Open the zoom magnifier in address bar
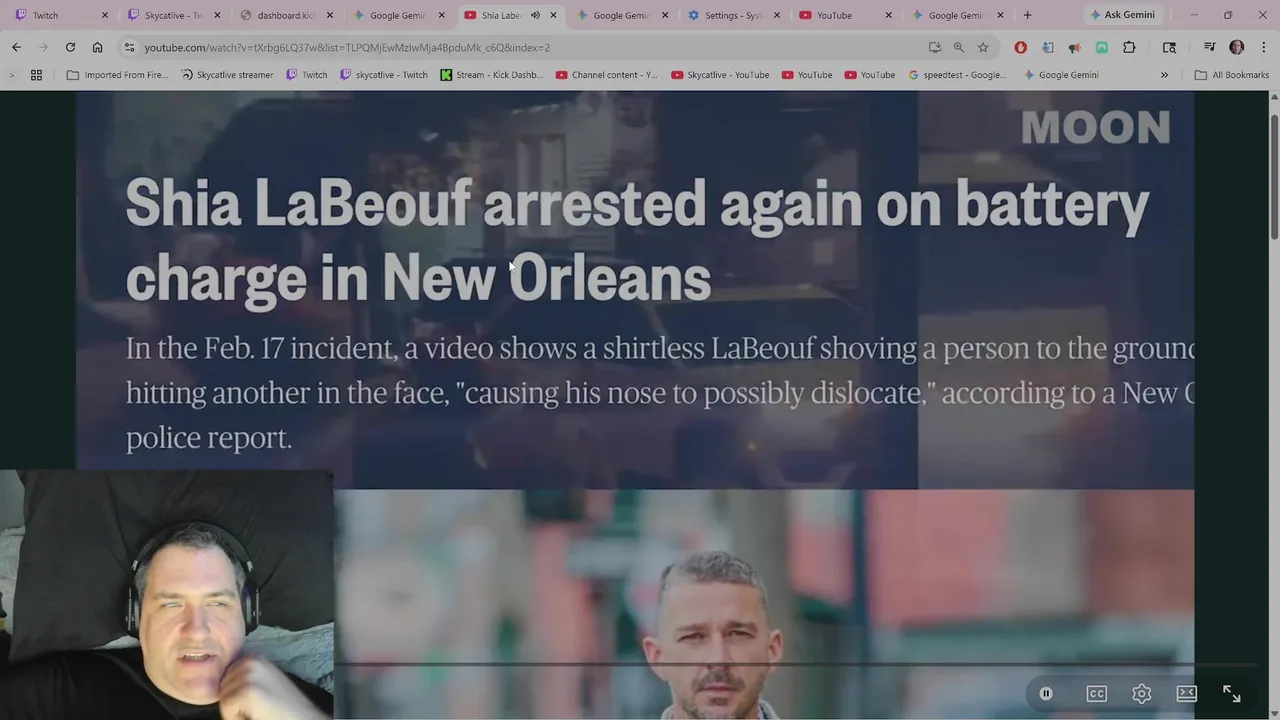 (959, 47)
